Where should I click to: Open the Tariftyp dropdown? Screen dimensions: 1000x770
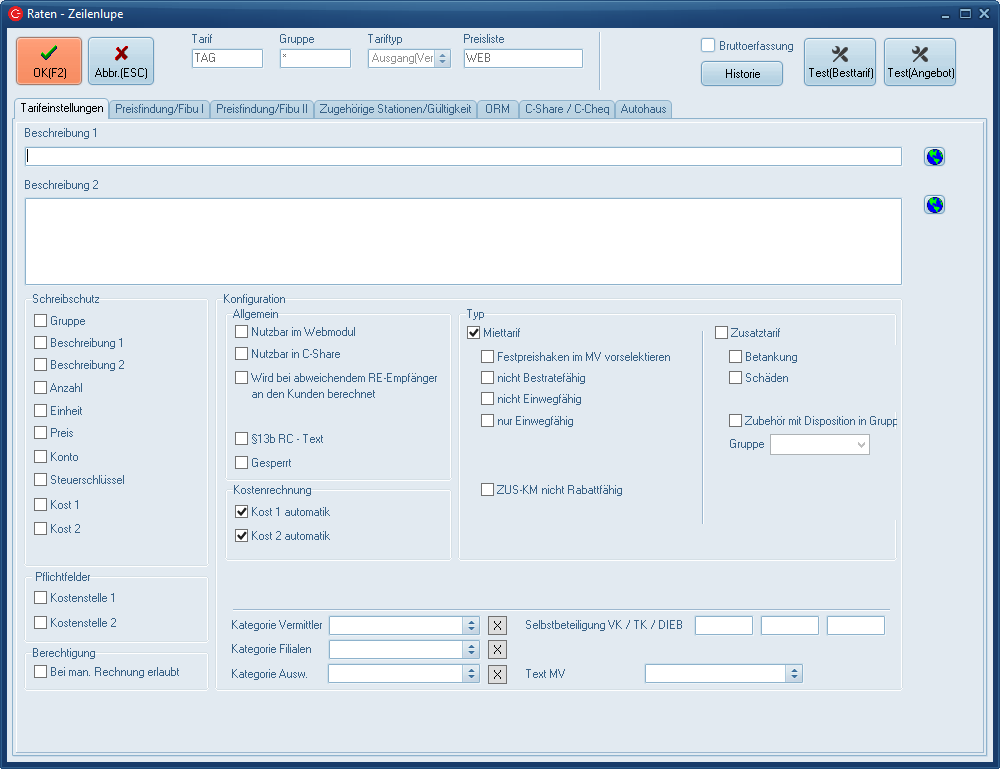442,59
